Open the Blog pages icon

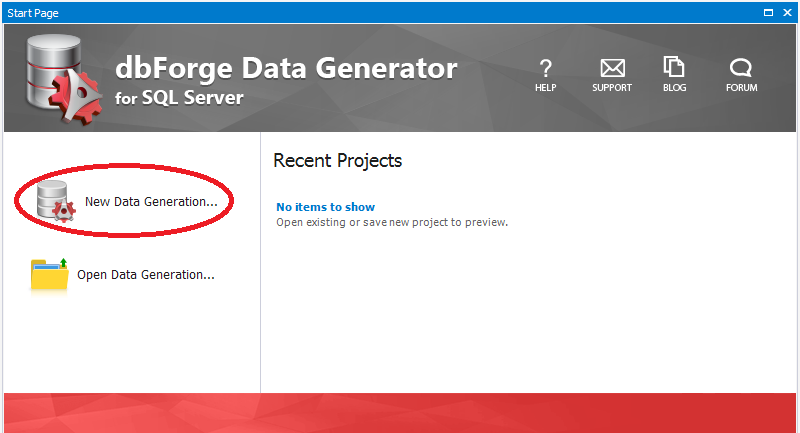[674, 67]
